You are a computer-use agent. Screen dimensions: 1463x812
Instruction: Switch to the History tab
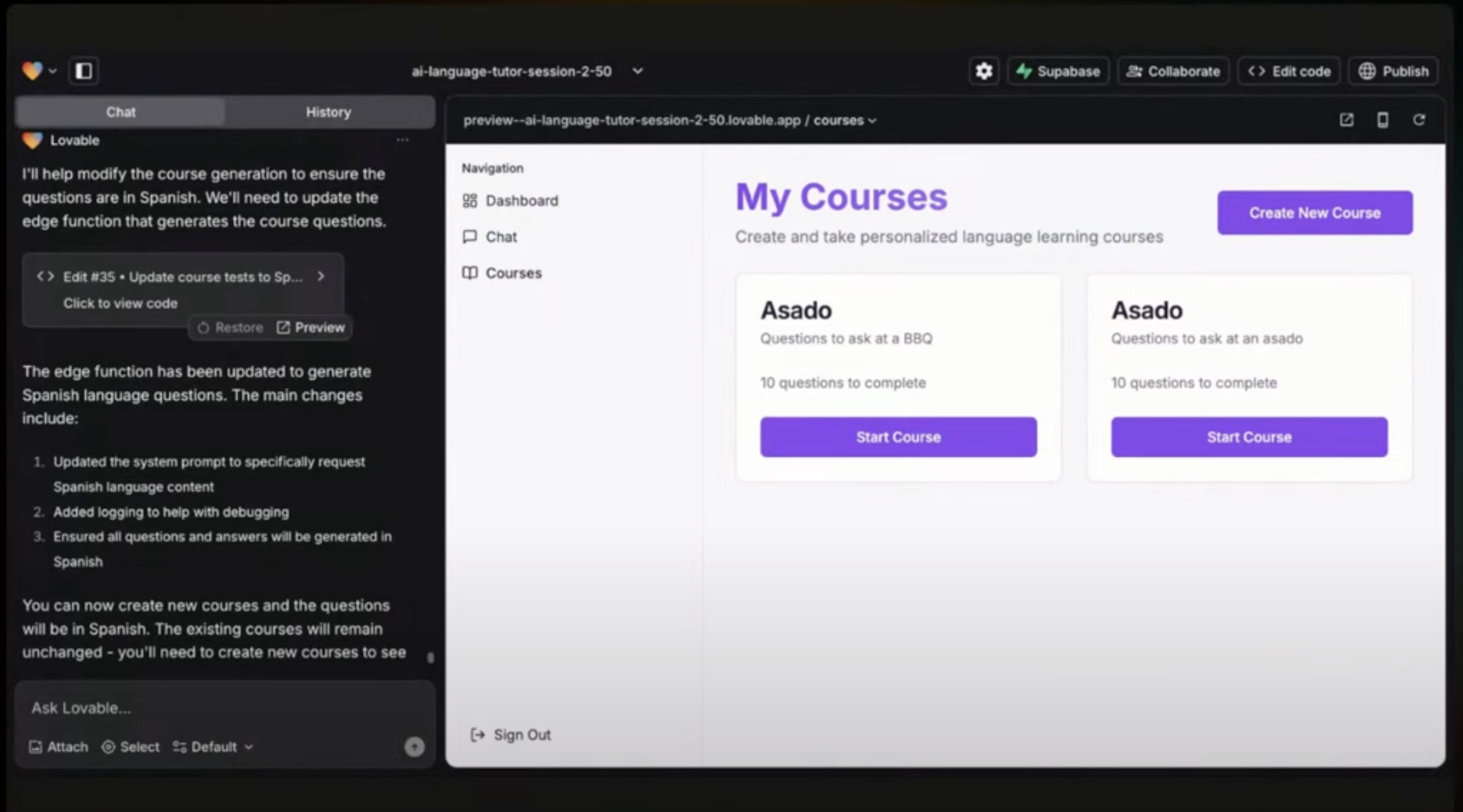[328, 112]
